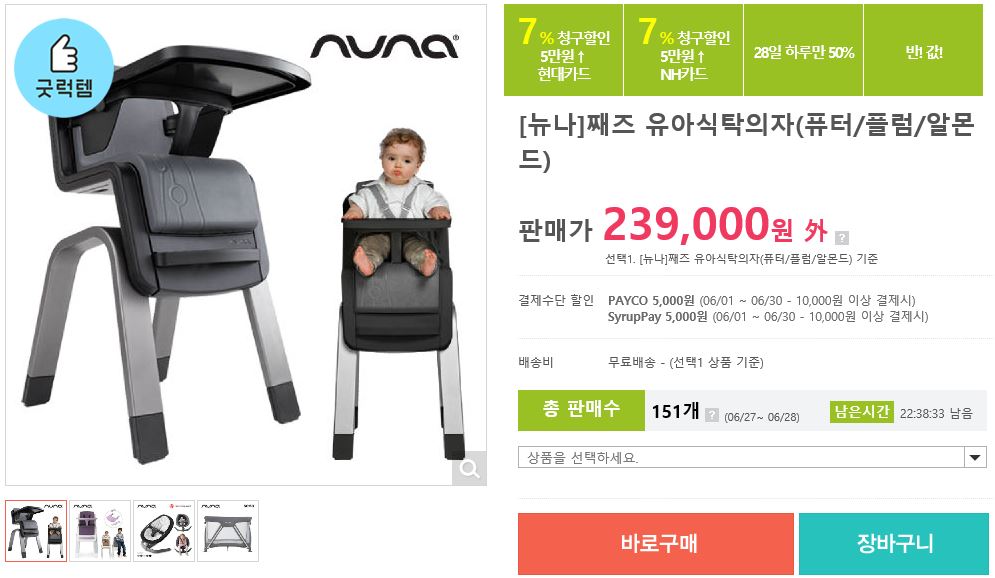Add to cart with 장바구니 button
The width and height of the screenshot is (995, 578).
coord(893,544)
